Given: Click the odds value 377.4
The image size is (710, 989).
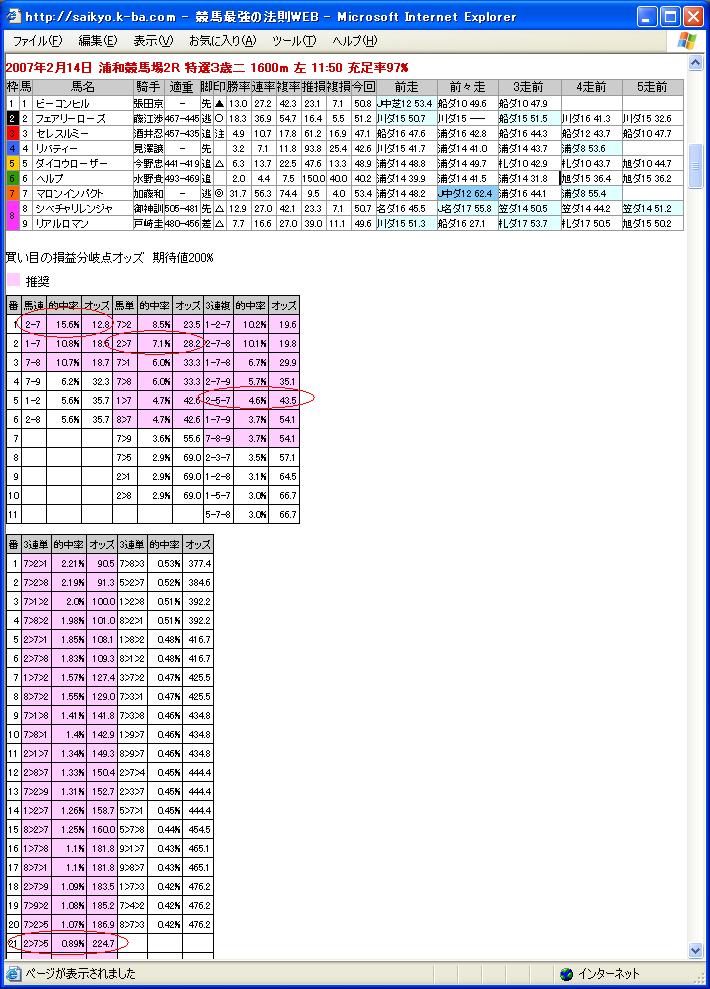Looking at the screenshot, I should tap(199, 563).
